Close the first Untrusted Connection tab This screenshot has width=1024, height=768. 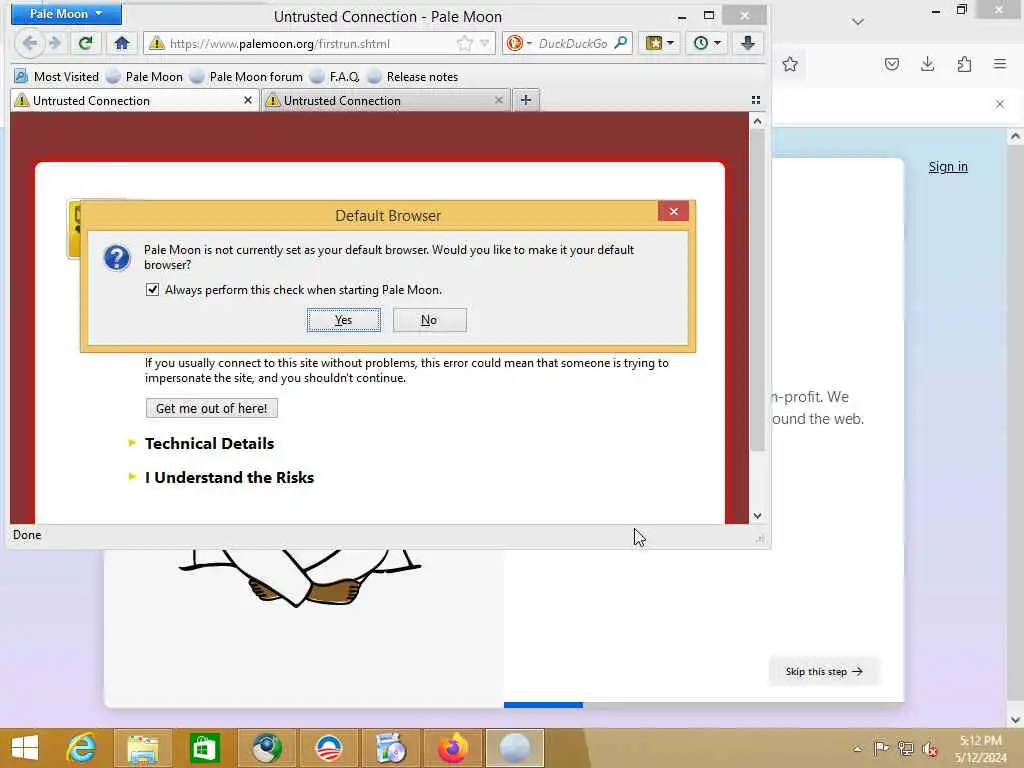click(x=248, y=101)
